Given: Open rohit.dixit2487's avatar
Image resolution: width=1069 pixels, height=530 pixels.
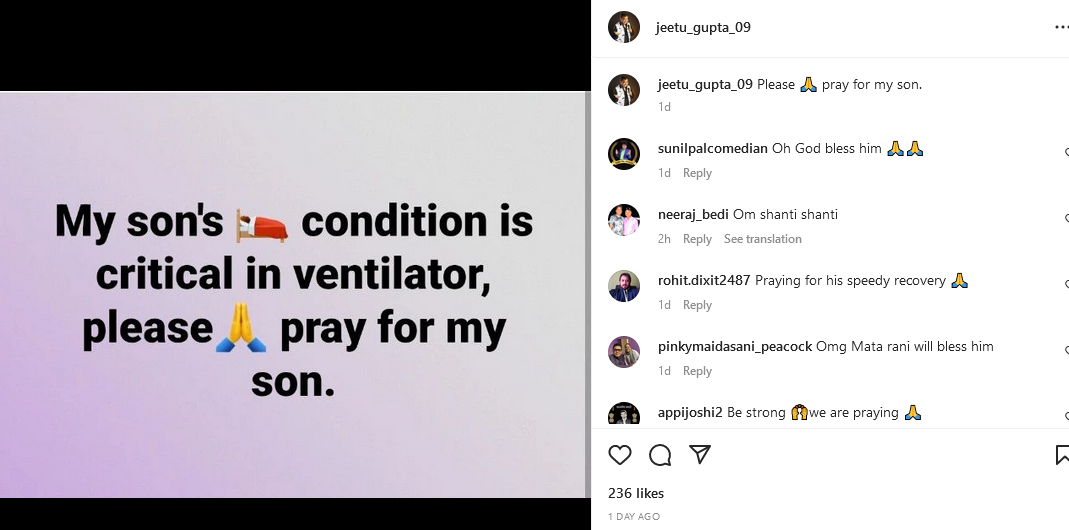Looking at the screenshot, I should point(624,286).
